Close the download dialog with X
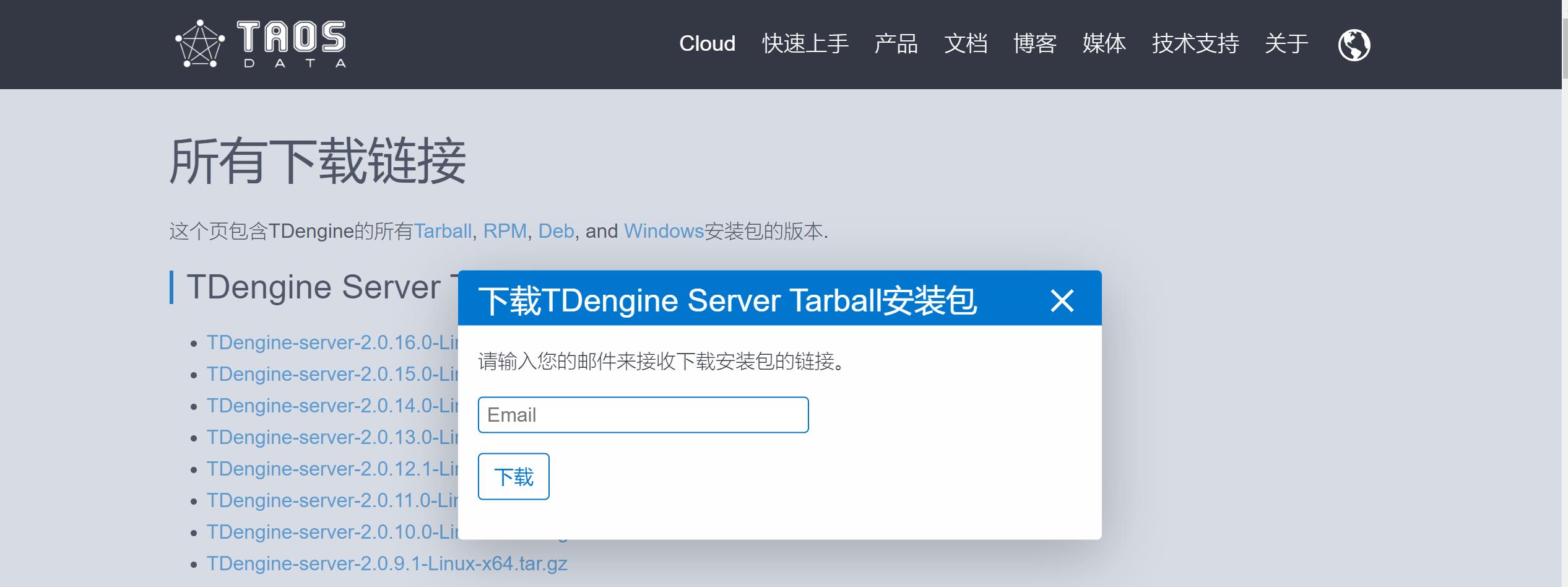The height and width of the screenshot is (587, 1568). pyautogui.click(x=1062, y=301)
